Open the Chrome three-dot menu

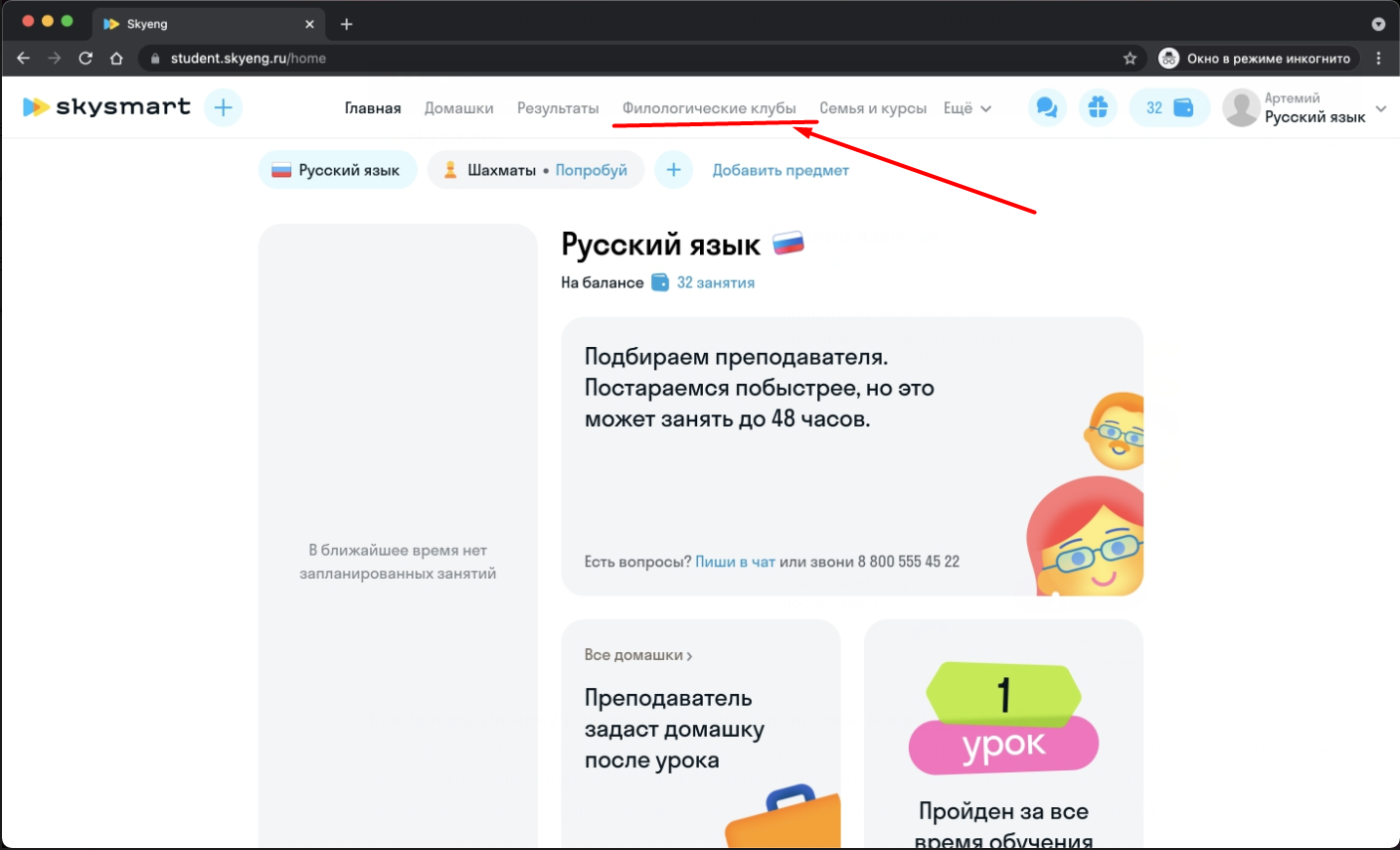coord(1378,58)
